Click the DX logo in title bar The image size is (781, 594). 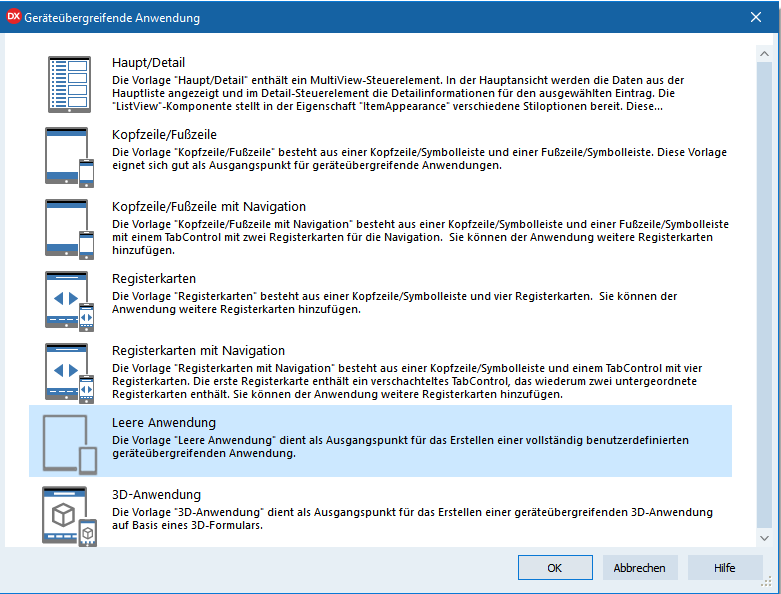click(14, 17)
